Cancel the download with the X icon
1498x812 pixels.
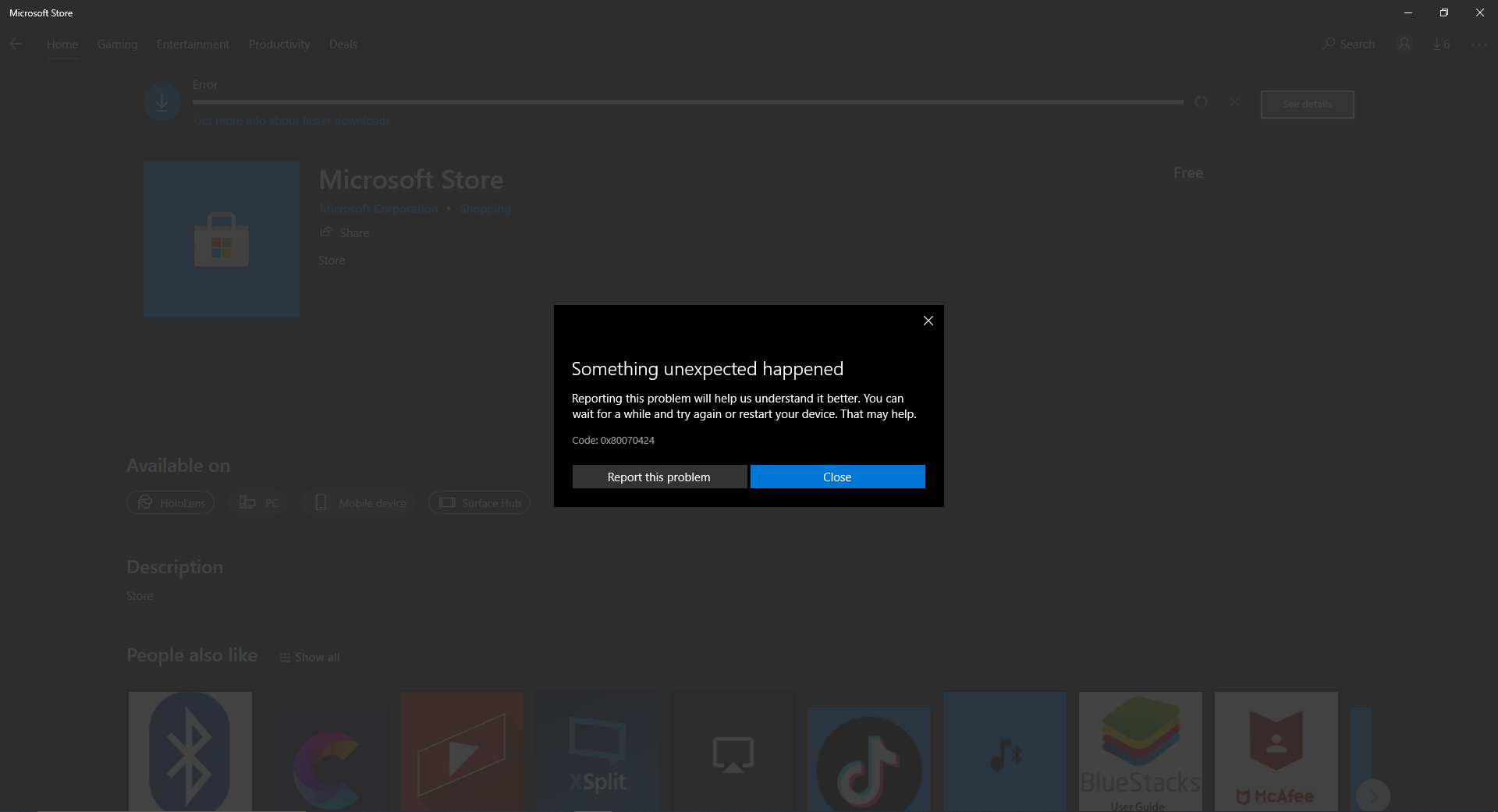[x=1234, y=102]
